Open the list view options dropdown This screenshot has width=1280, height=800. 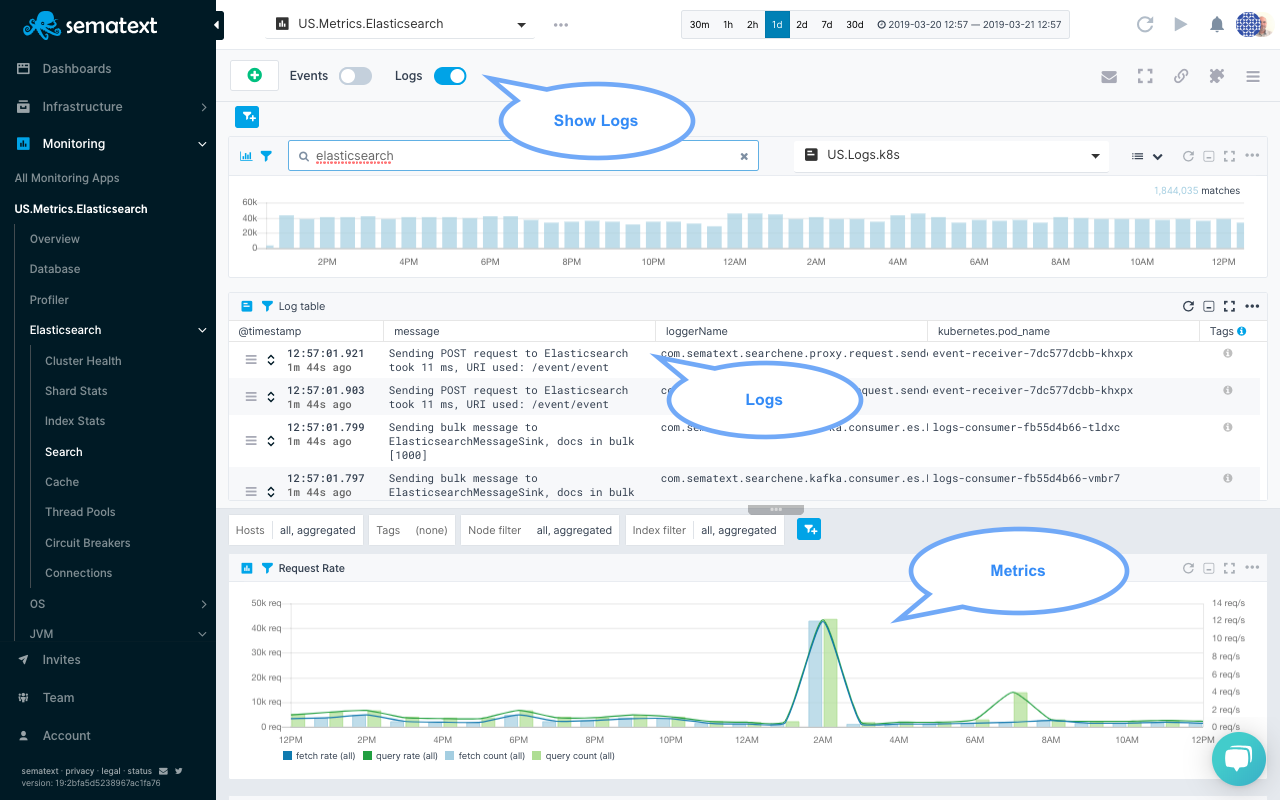click(x=1147, y=156)
